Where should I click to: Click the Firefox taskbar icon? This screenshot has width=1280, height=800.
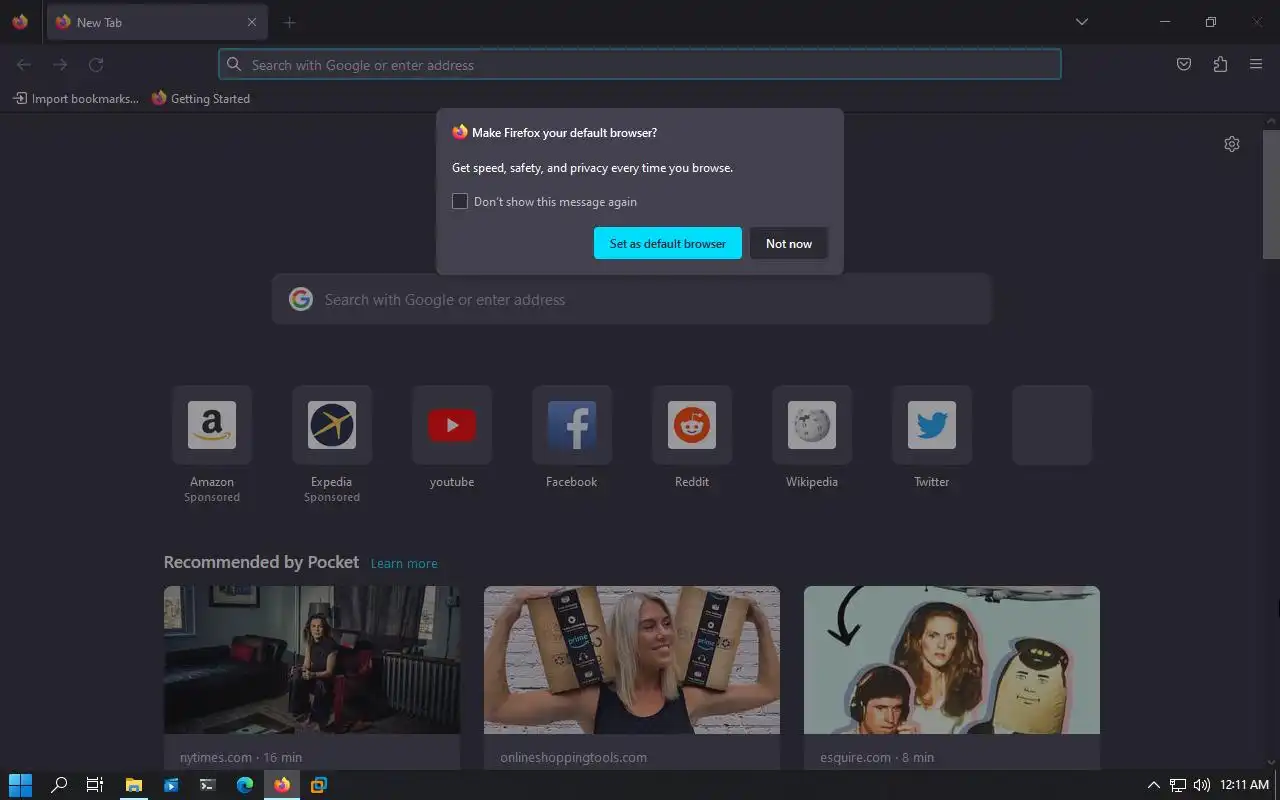pyautogui.click(x=282, y=785)
